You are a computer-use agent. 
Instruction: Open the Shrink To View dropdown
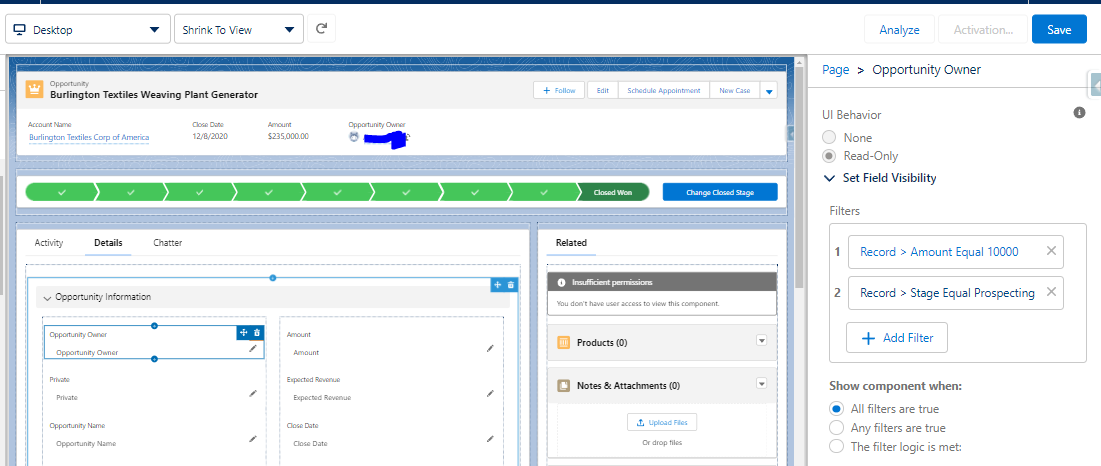click(x=238, y=30)
